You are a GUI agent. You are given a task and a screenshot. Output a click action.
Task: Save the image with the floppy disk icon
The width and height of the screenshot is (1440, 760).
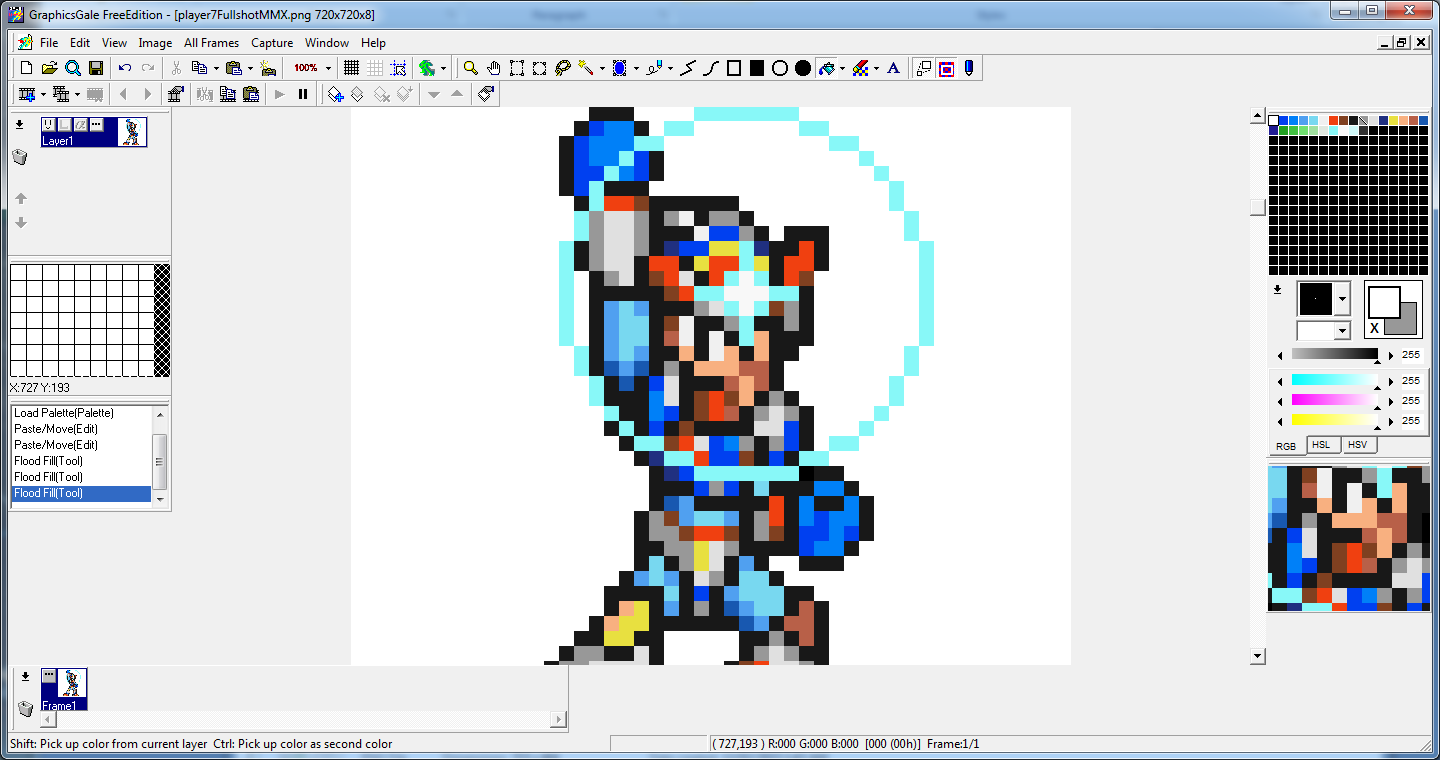click(x=96, y=68)
